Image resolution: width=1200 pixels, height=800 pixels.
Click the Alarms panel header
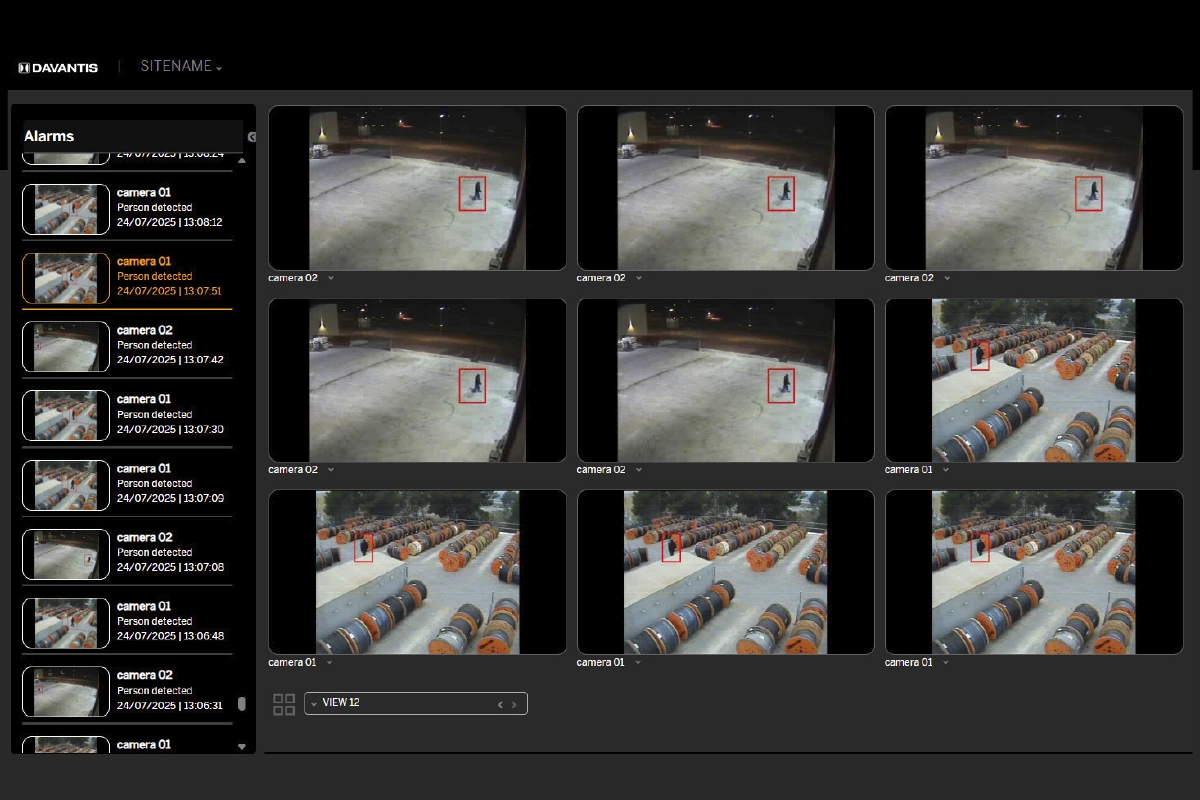click(x=132, y=136)
